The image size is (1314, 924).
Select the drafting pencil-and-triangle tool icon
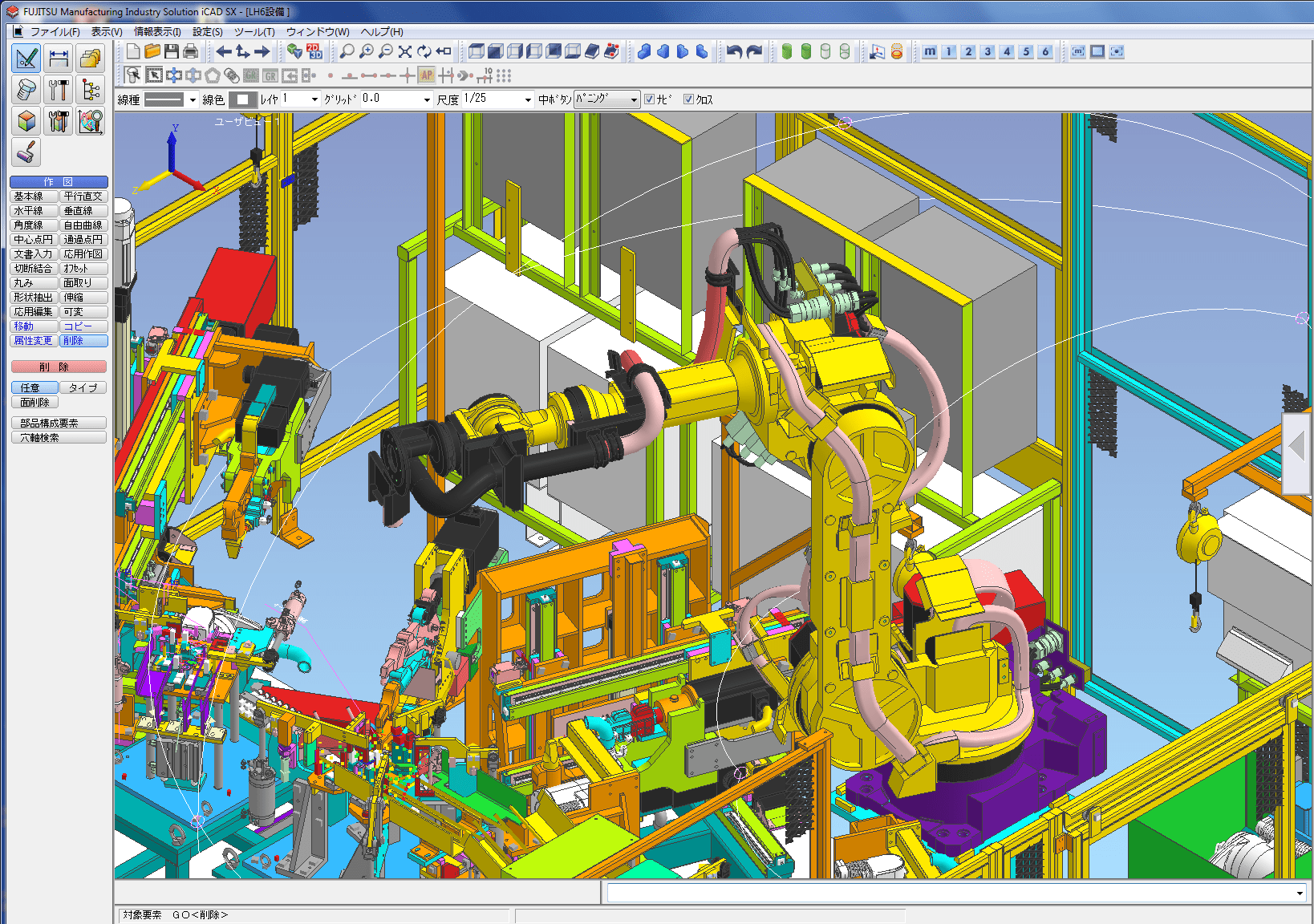[26, 58]
